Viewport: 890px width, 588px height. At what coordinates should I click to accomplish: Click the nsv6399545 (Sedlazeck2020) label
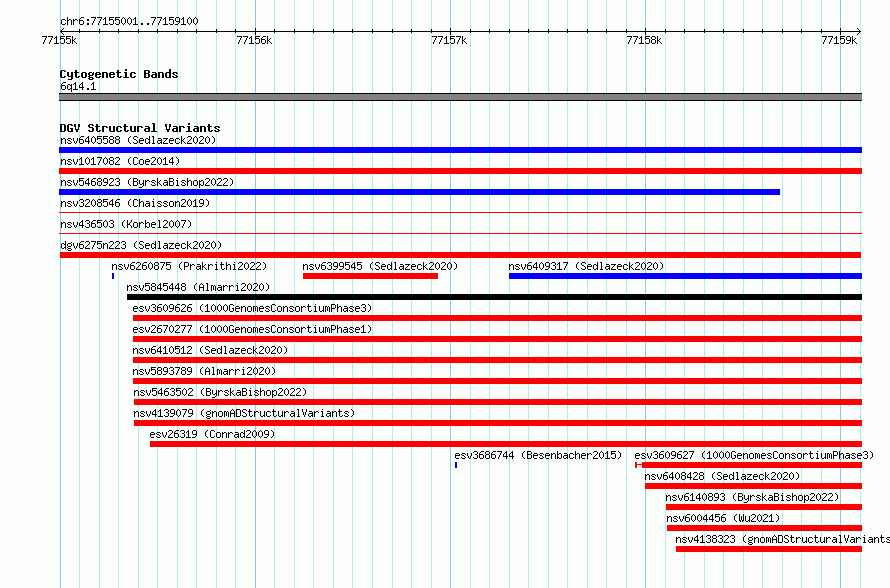pos(380,266)
